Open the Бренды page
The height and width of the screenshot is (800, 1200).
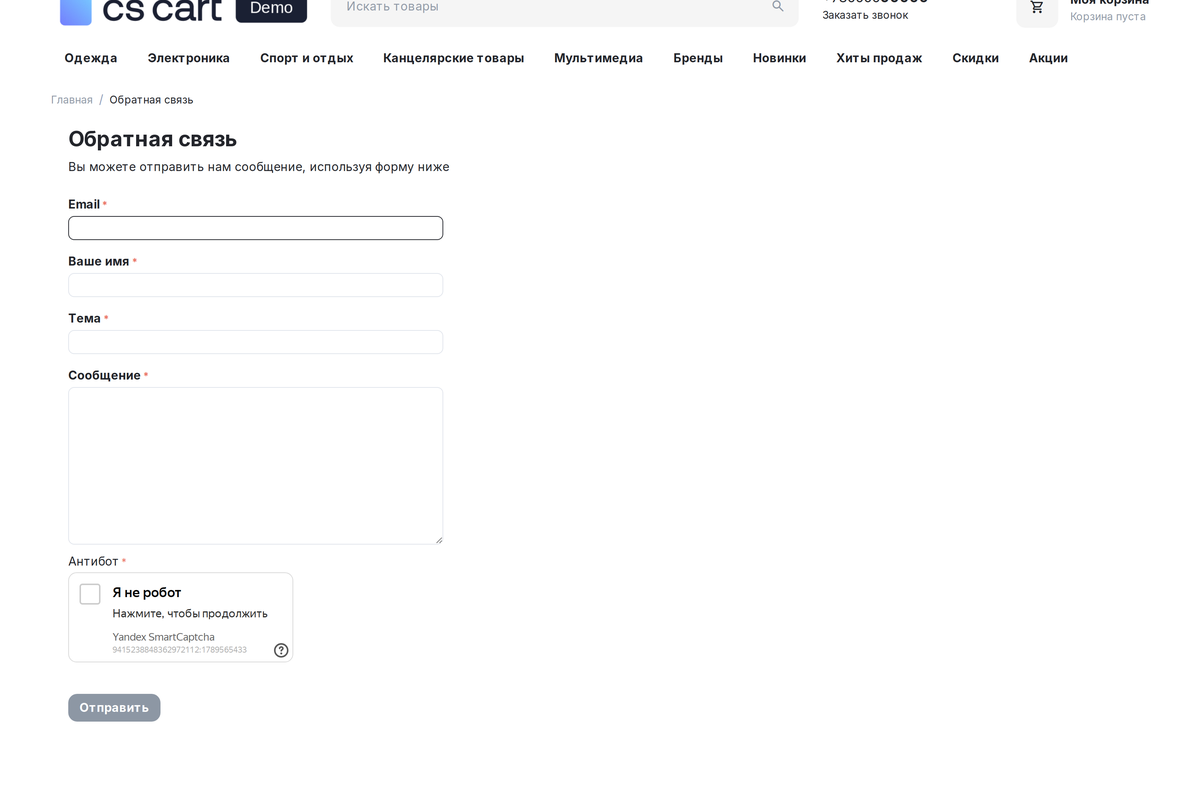click(x=698, y=58)
